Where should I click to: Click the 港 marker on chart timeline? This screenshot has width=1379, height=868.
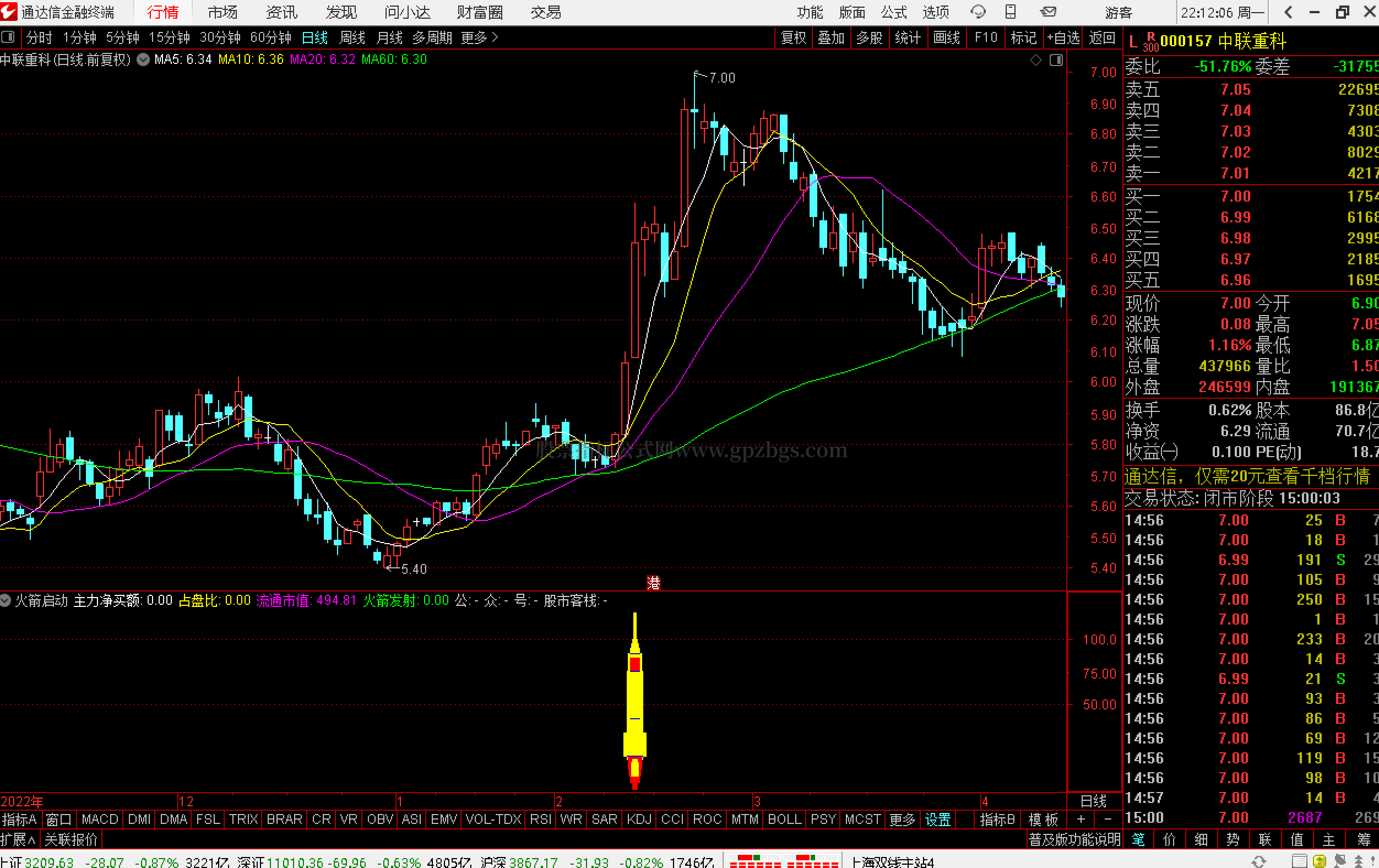tap(653, 582)
